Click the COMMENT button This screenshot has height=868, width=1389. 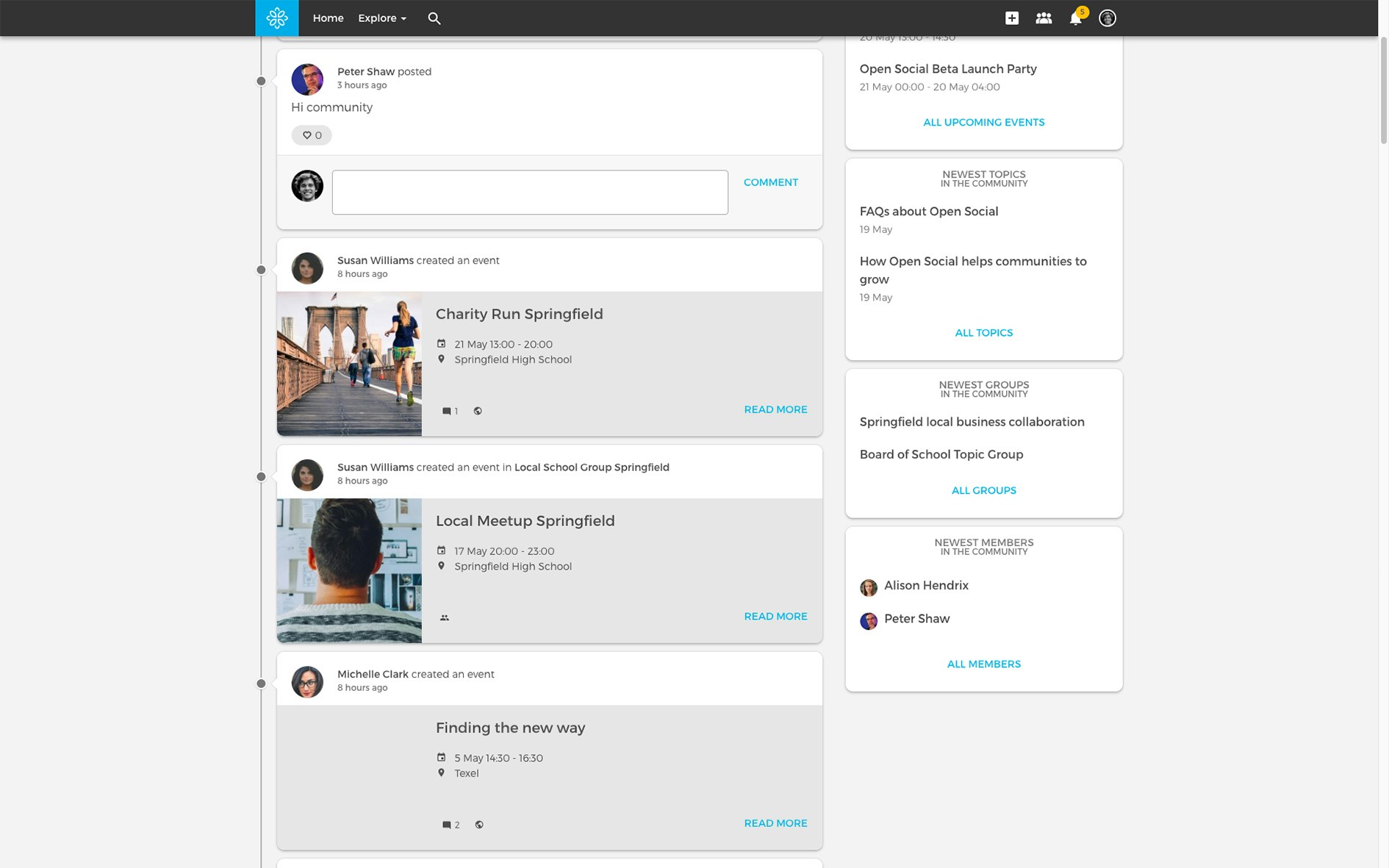point(770,182)
